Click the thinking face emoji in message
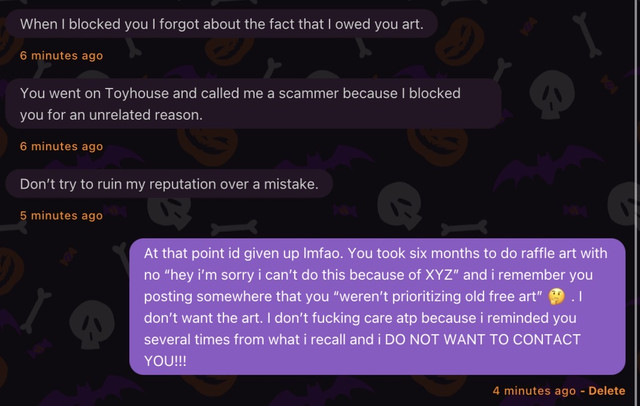640x406 pixels. pyautogui.click(x=557, y=297)
